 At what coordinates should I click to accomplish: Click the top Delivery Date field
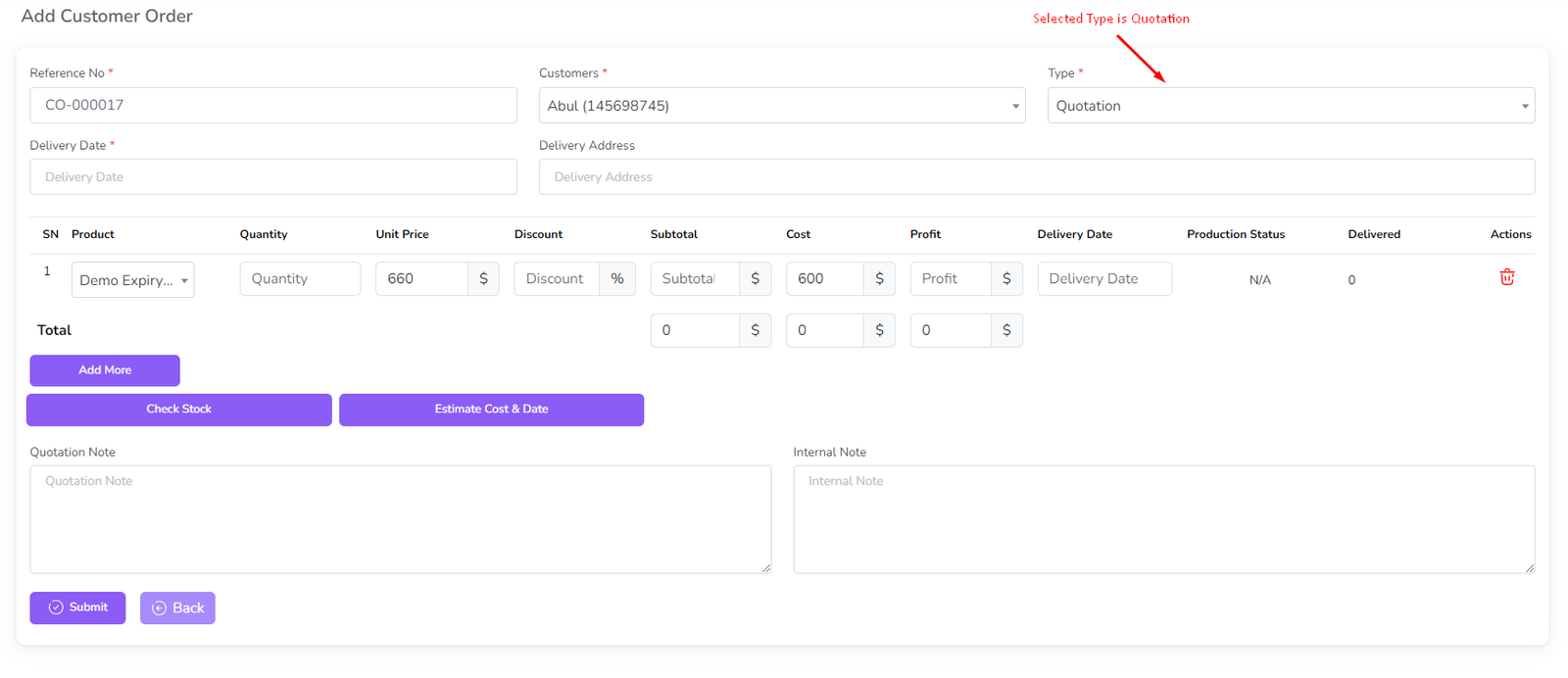(272, 177)
